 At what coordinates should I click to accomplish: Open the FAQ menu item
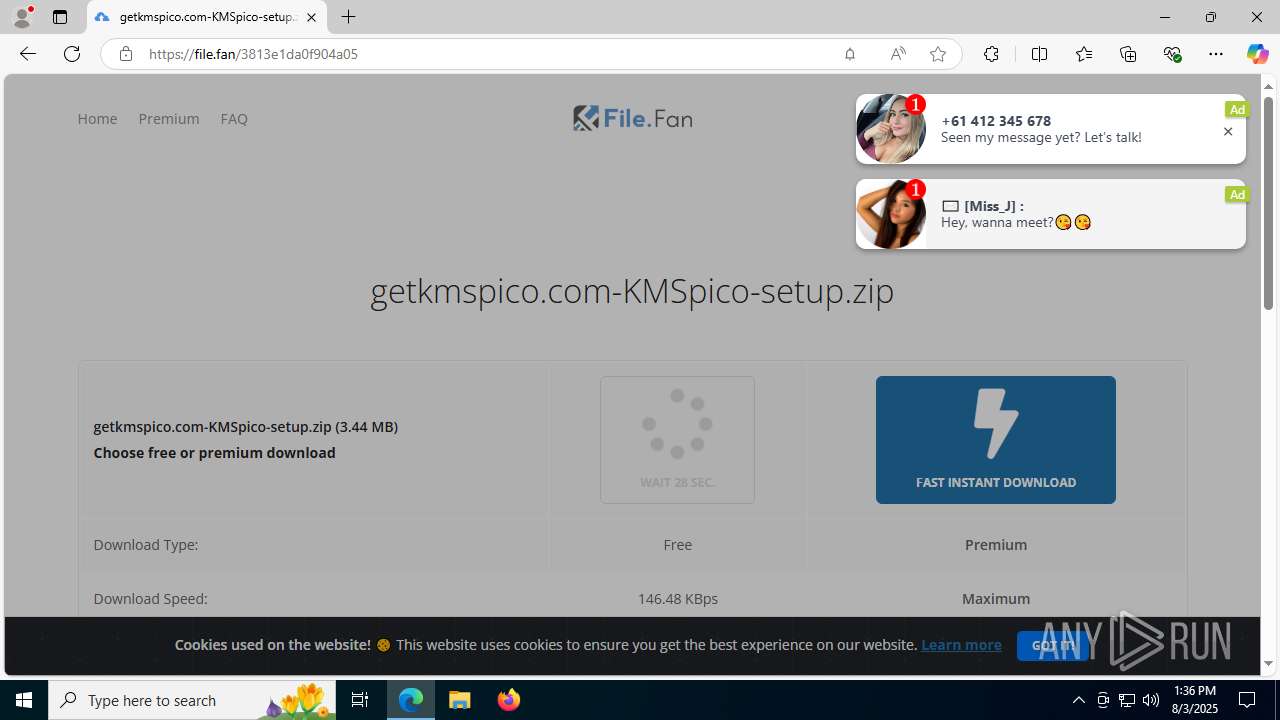click(234, 119)
